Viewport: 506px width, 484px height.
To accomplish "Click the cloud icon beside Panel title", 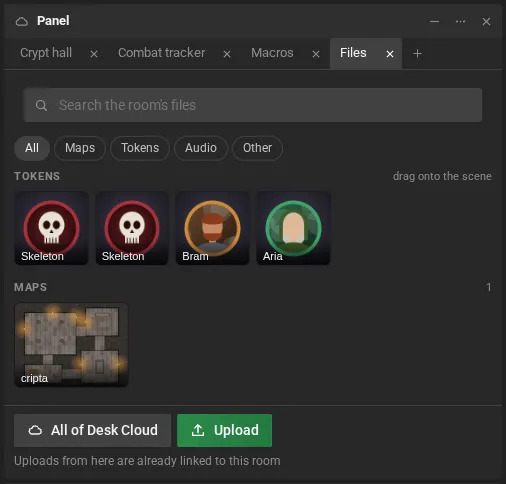I will tap(22, 22).
